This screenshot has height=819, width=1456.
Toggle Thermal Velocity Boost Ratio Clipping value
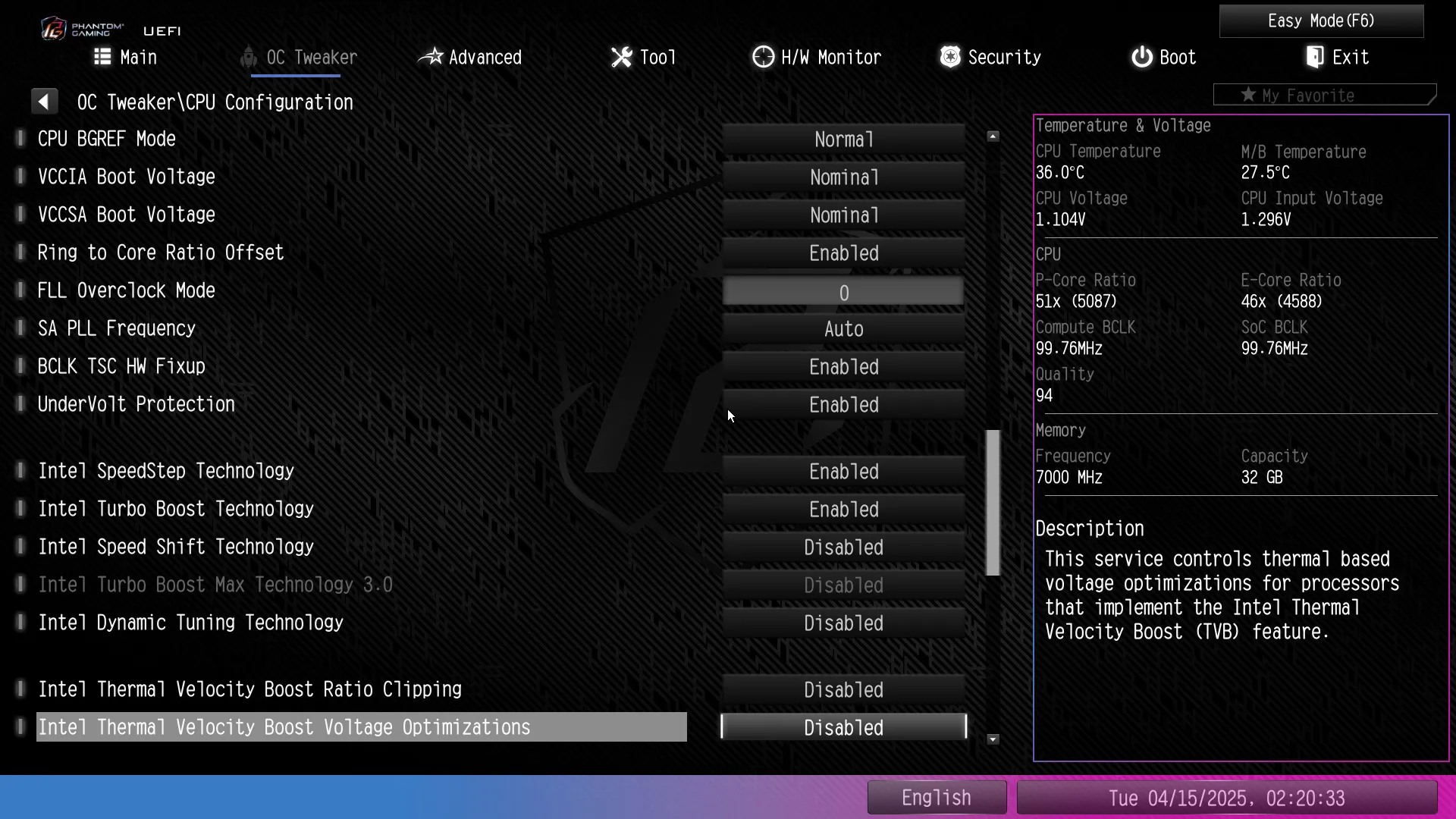[x=843, y=690]
